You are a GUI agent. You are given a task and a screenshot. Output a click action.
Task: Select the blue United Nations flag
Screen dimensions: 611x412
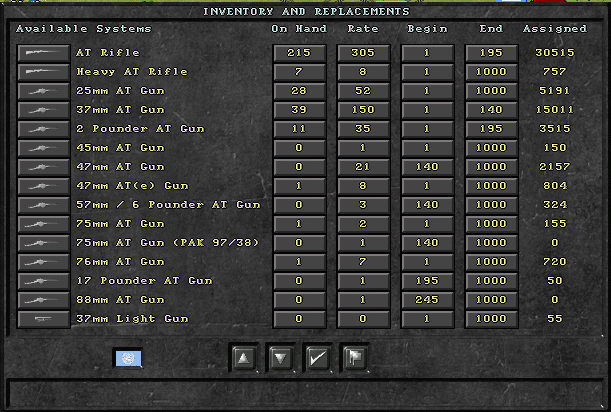pyautogui.click(x=129, y=358)
